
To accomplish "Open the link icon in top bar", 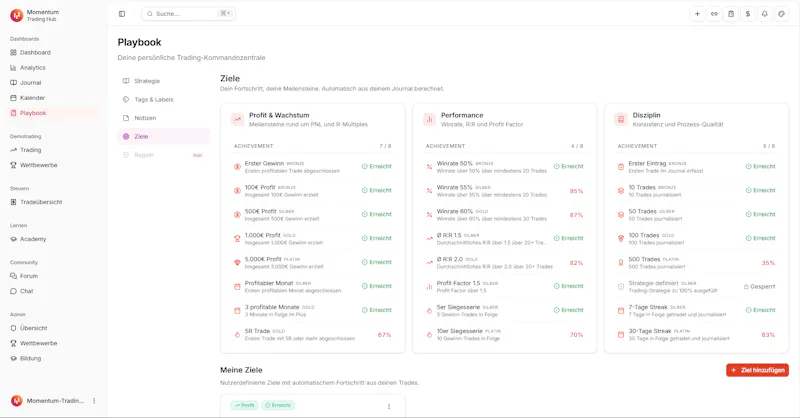I will point(714,14).
